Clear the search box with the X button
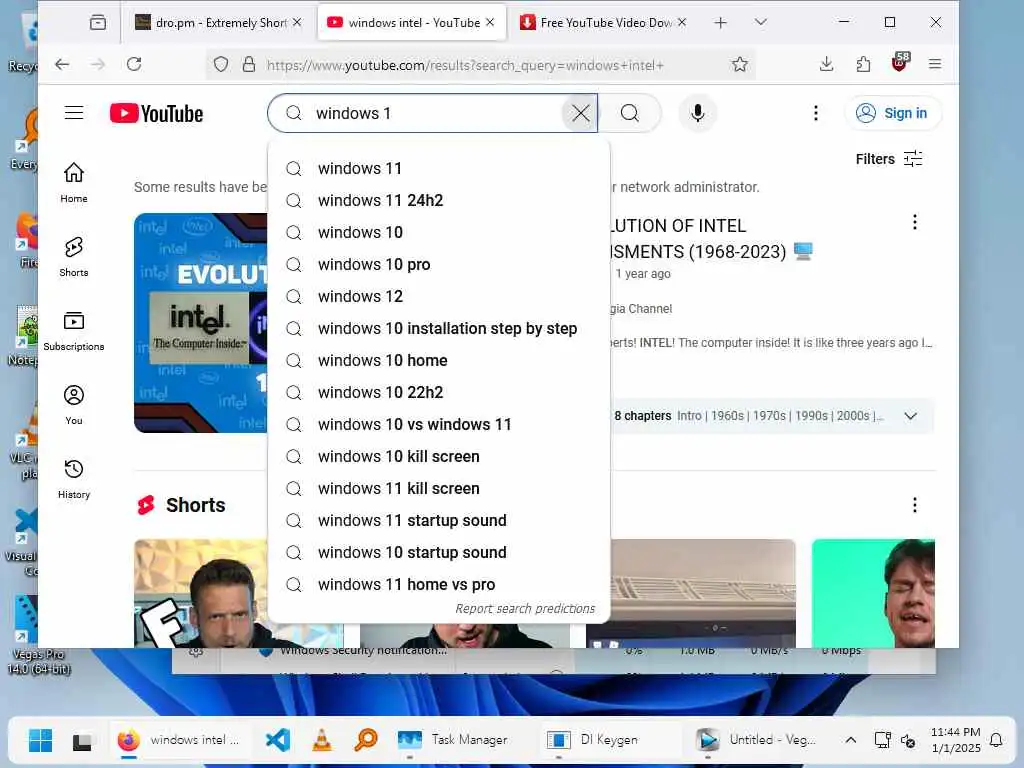The height and width of the screenshot is (768, 1024). pyautogui.click(x=580, y=113)
